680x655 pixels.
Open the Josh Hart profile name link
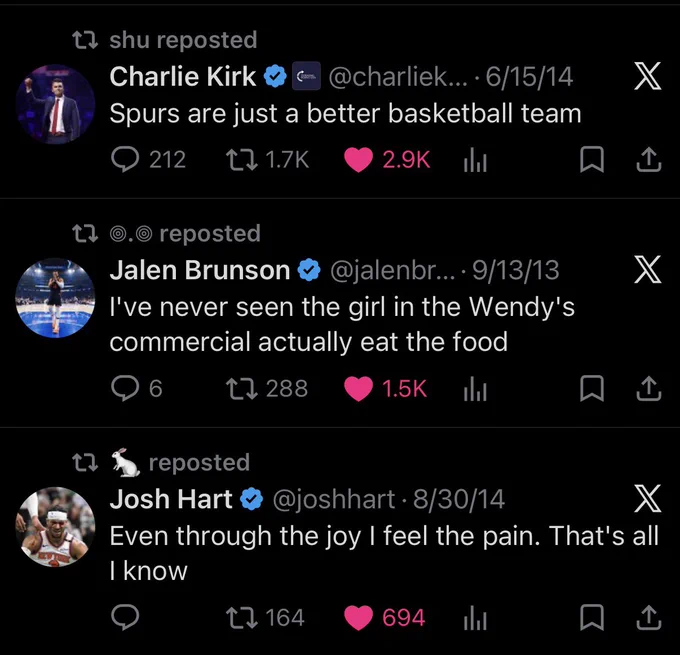click(171, 499)
